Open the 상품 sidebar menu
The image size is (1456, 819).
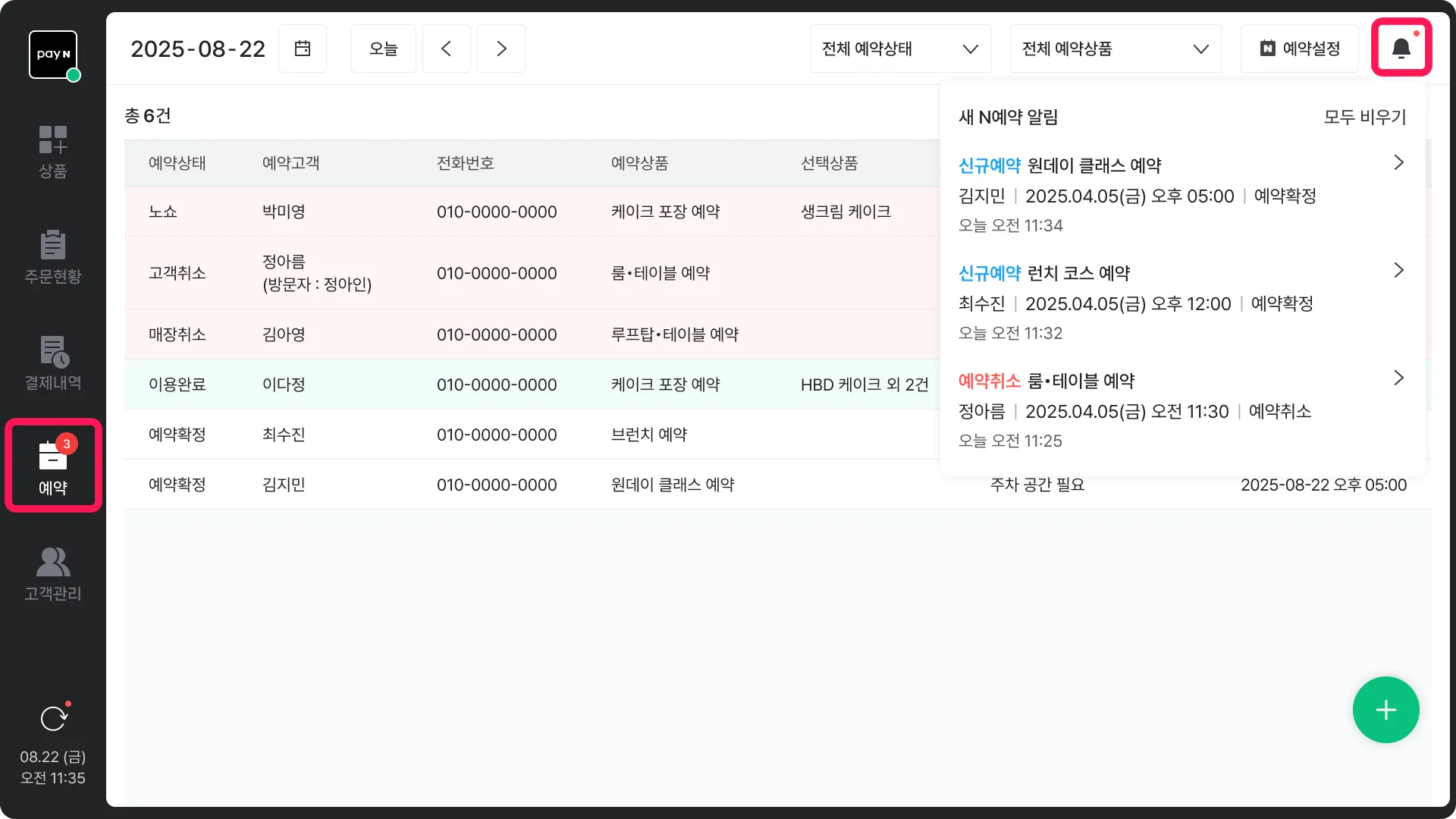click(x=53, y=152)
